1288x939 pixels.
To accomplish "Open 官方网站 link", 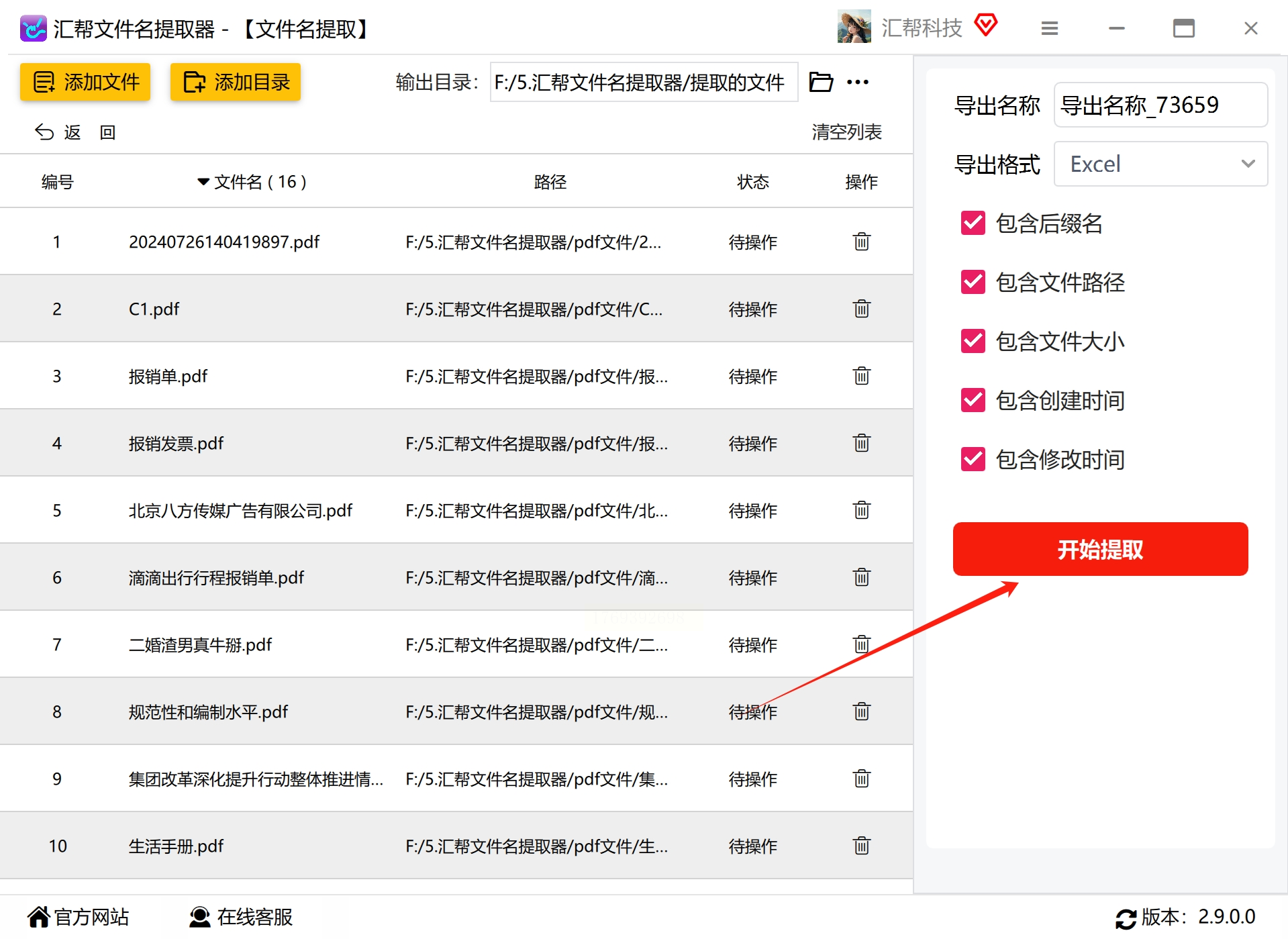I will point(79,917).
